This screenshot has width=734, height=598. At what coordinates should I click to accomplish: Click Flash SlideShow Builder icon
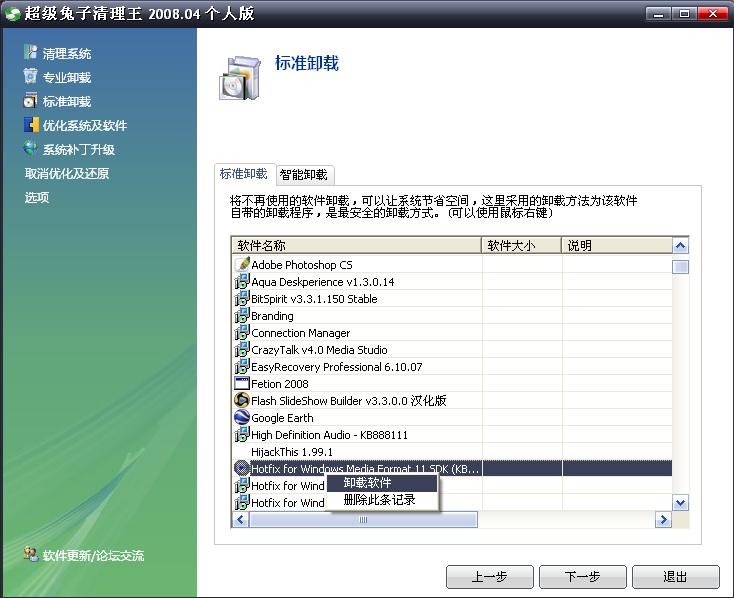(x=241, y=401)
